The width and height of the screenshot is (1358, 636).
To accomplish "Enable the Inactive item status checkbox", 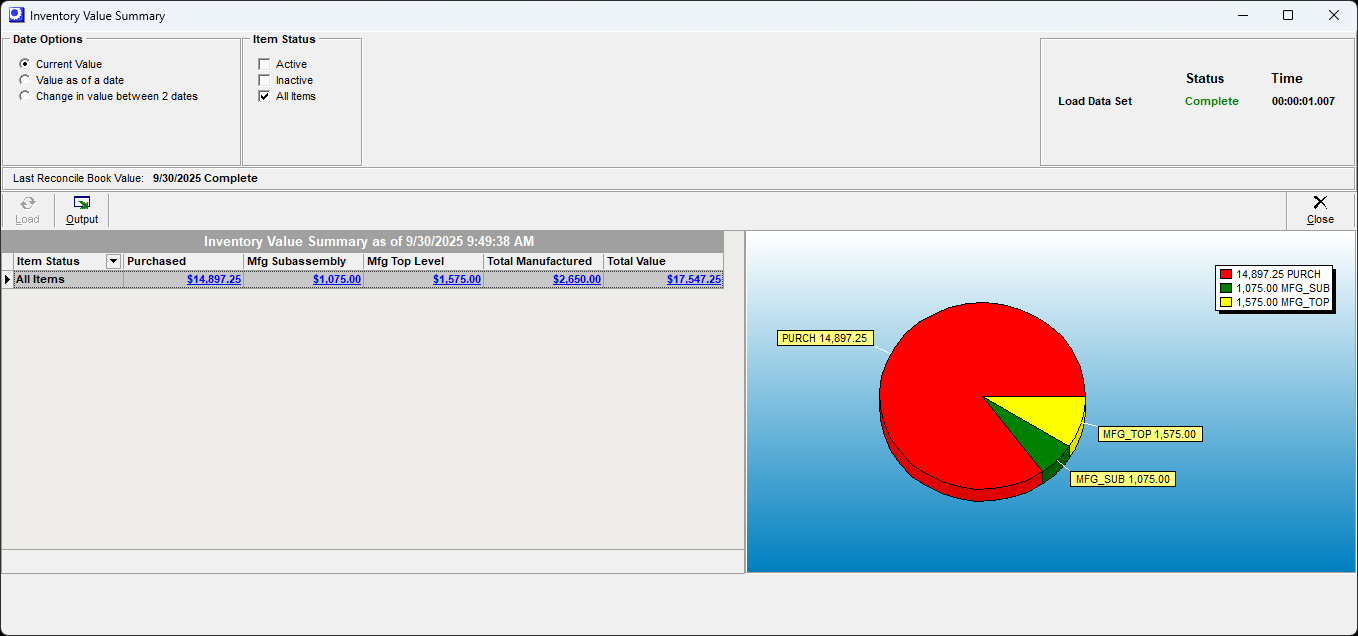I will click(264, 80).
